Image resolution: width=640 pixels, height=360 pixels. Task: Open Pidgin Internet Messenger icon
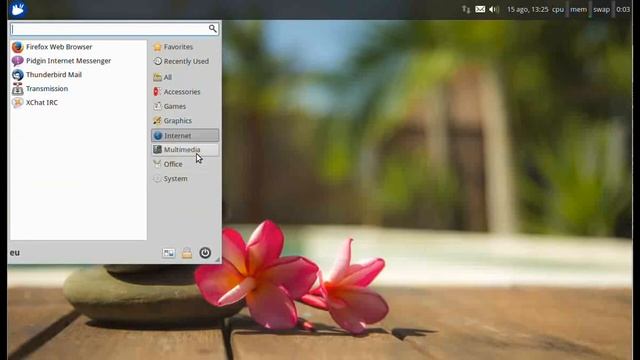(x=17, y=61)
